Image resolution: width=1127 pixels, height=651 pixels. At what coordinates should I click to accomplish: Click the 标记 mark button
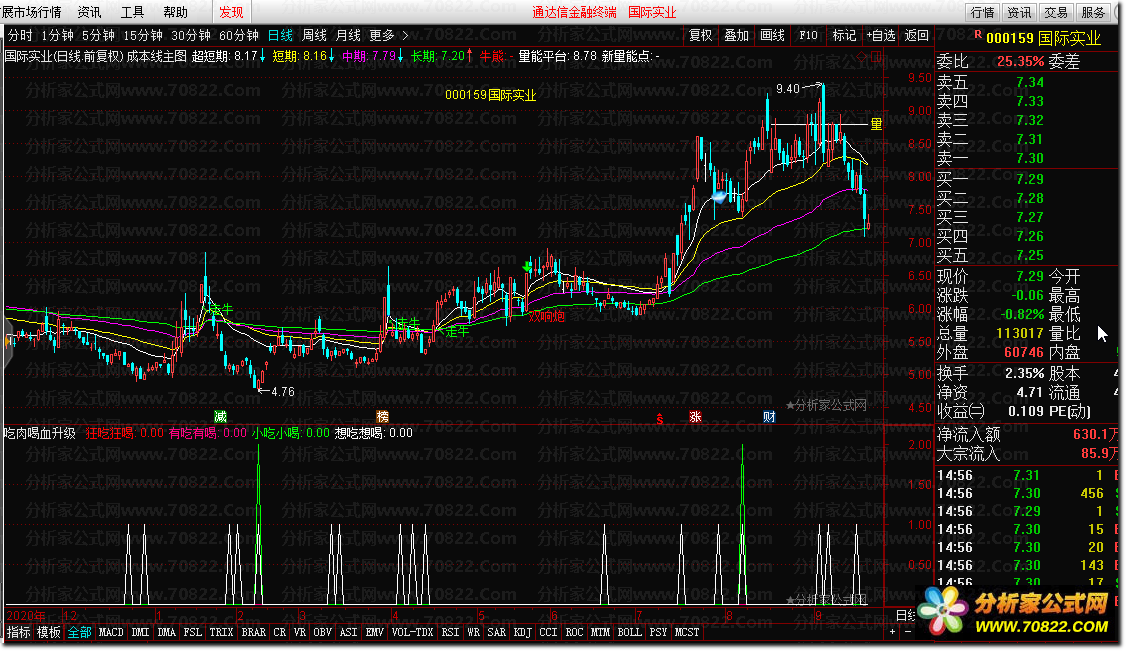(844, 35)
